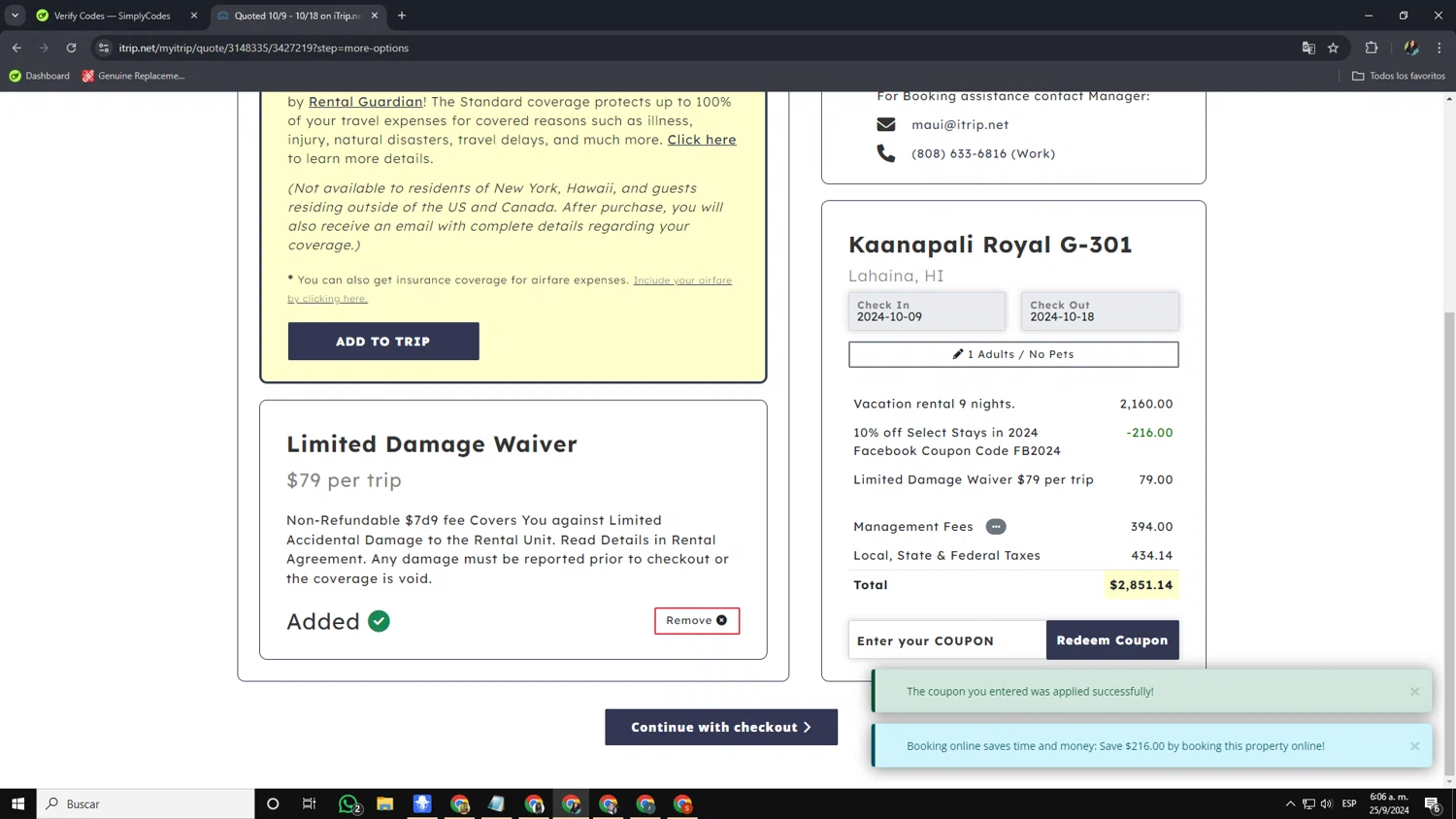The width and height of the screenshot is (1456, 819).
Task: Open Cortana circle icon on taskbar
Action: pyautogui.click(x=273, y=803)
